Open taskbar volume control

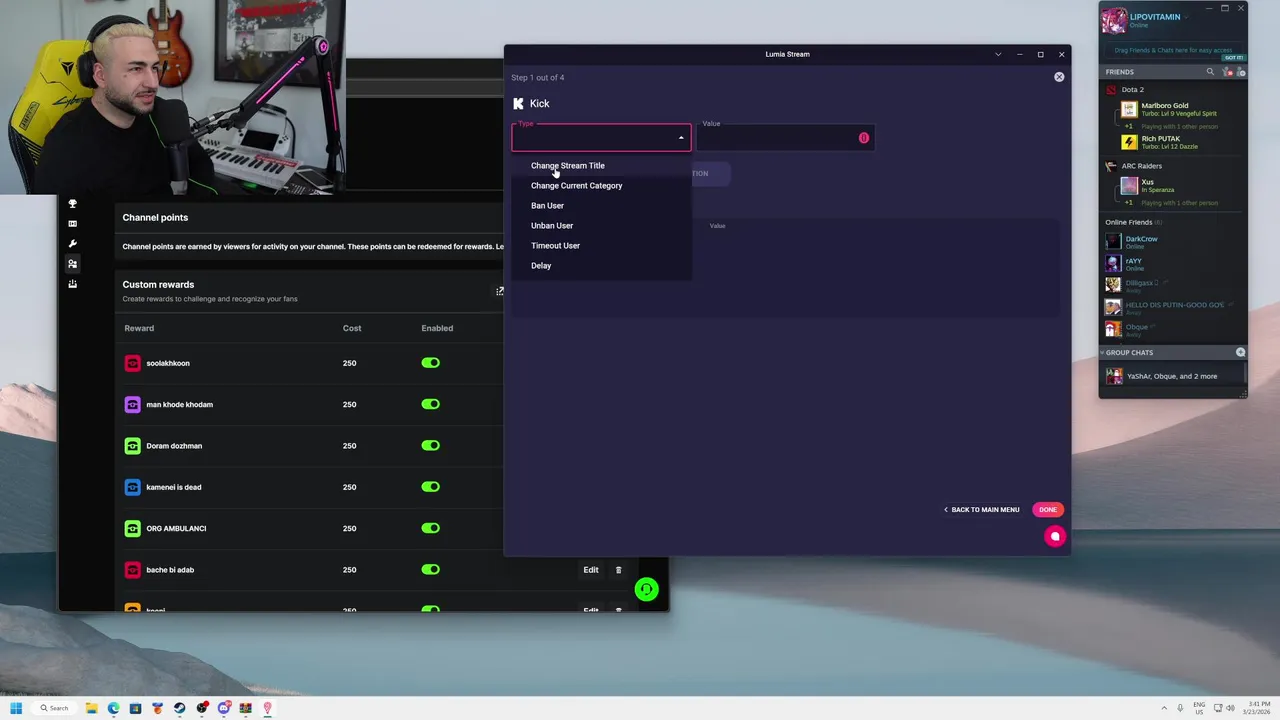[1230, 708]
